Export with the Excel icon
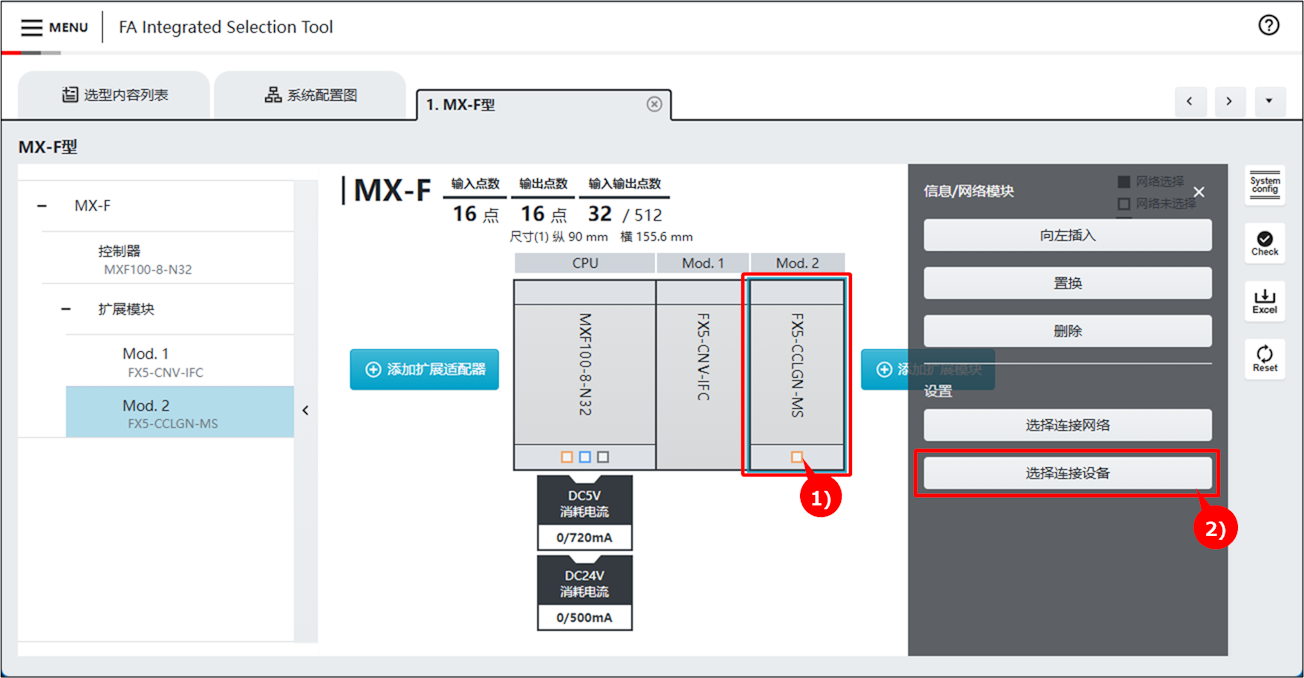The width and height of the screenshot is (1304, 678). click(1264, 300)
